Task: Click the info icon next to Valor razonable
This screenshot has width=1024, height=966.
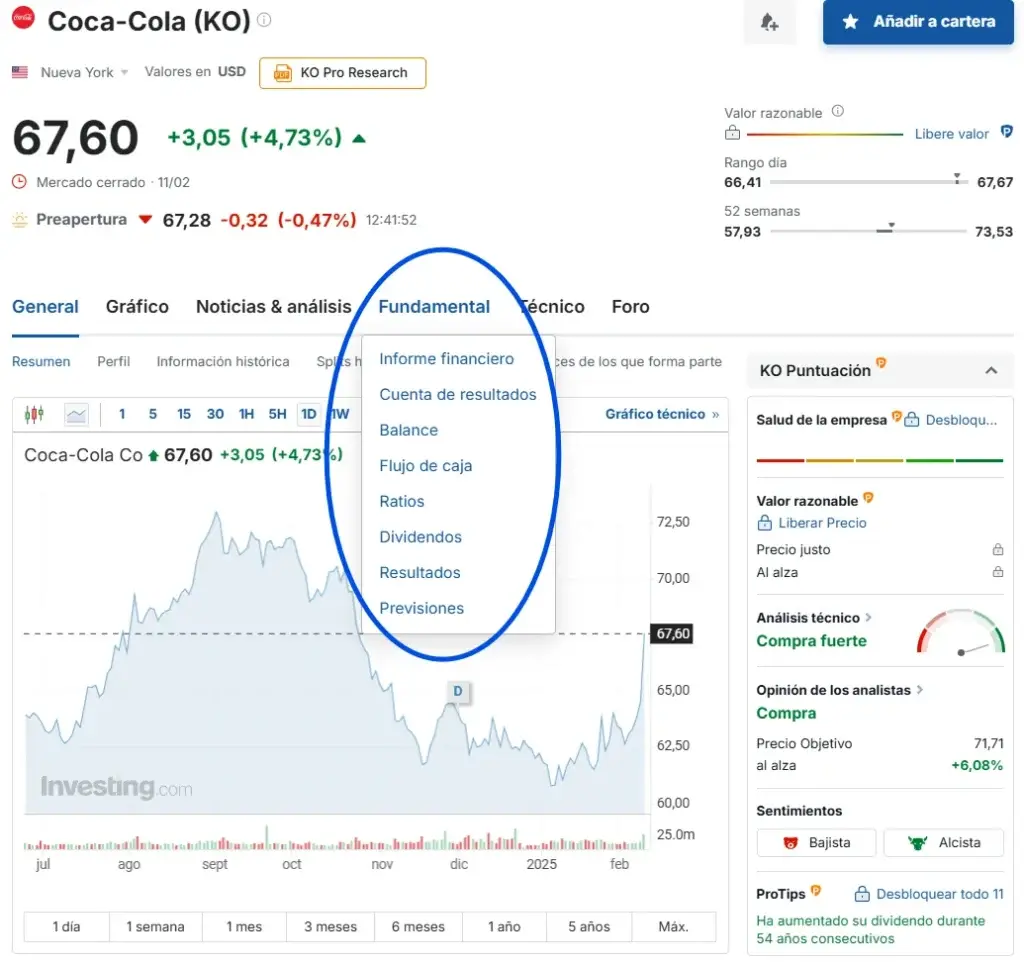Action: 838,112
